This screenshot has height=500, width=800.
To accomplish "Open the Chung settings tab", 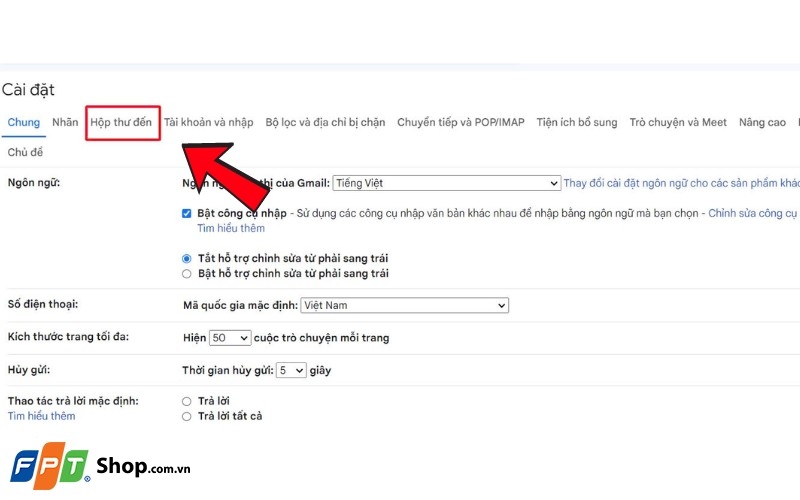I will tap(23, 122).
